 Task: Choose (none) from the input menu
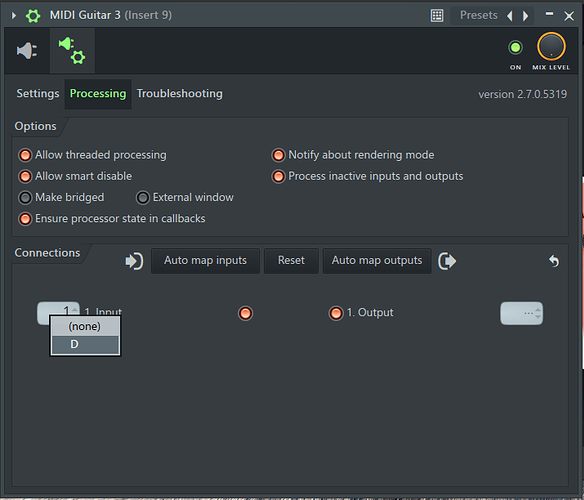[85, 327]
